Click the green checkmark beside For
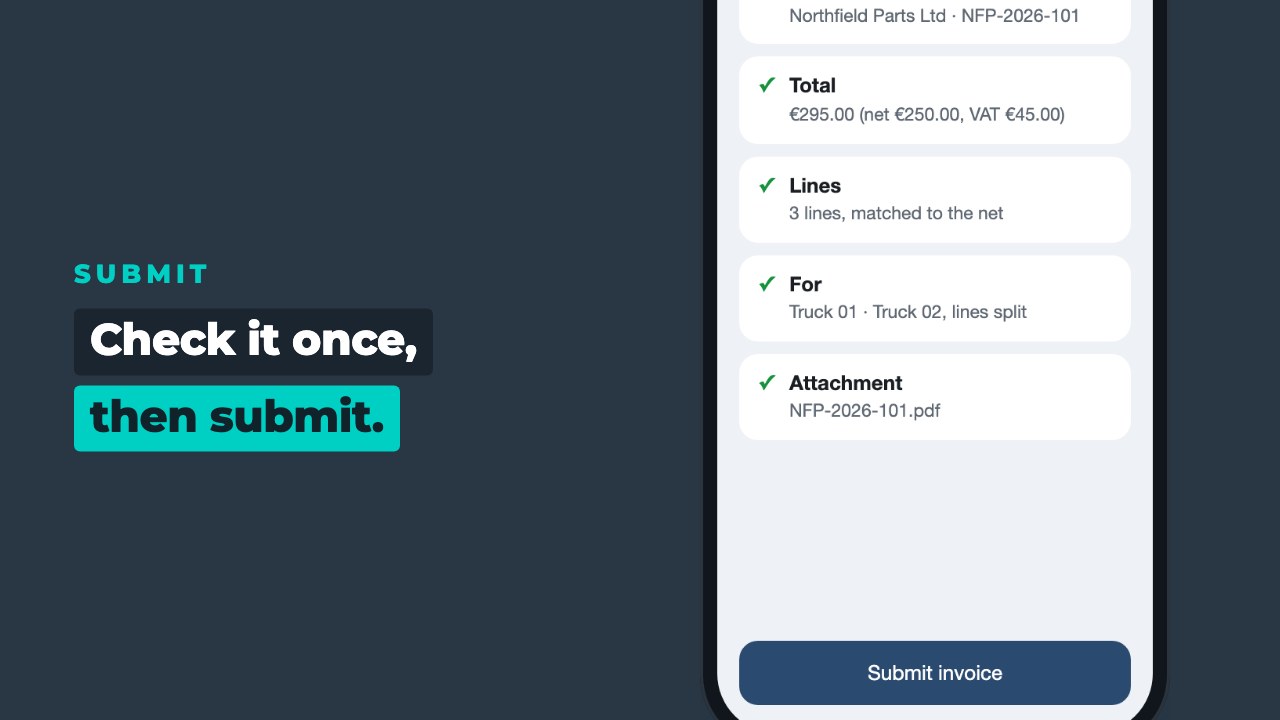 (767, 283)
